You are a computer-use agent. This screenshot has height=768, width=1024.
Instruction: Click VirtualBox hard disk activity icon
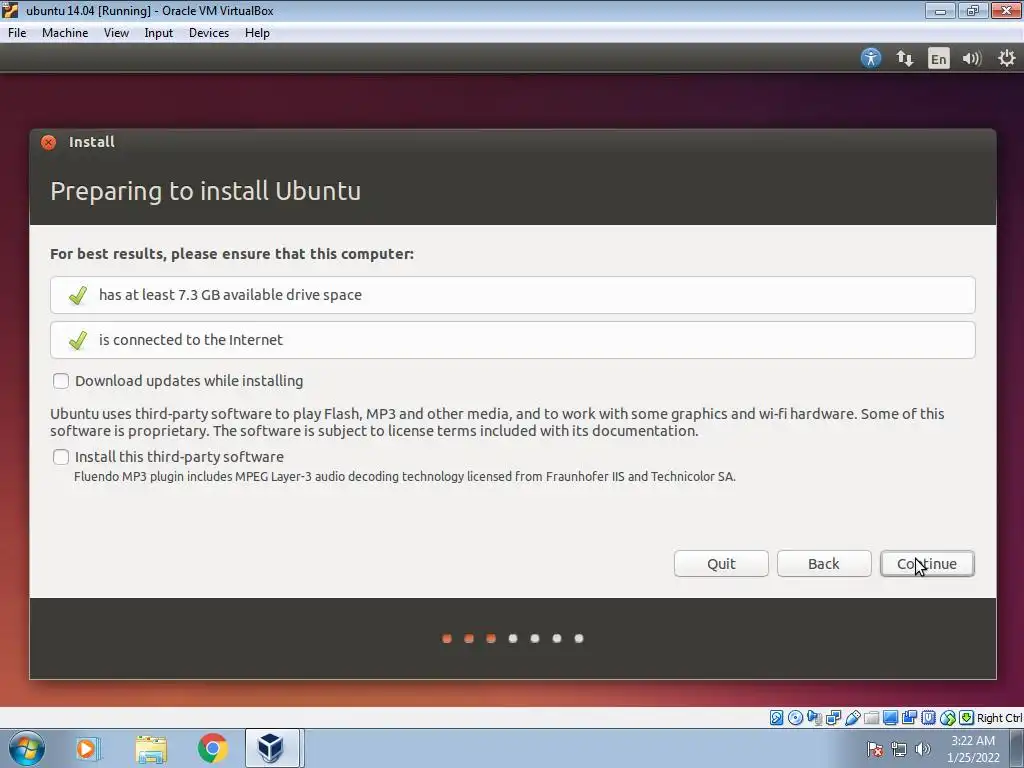776,718
